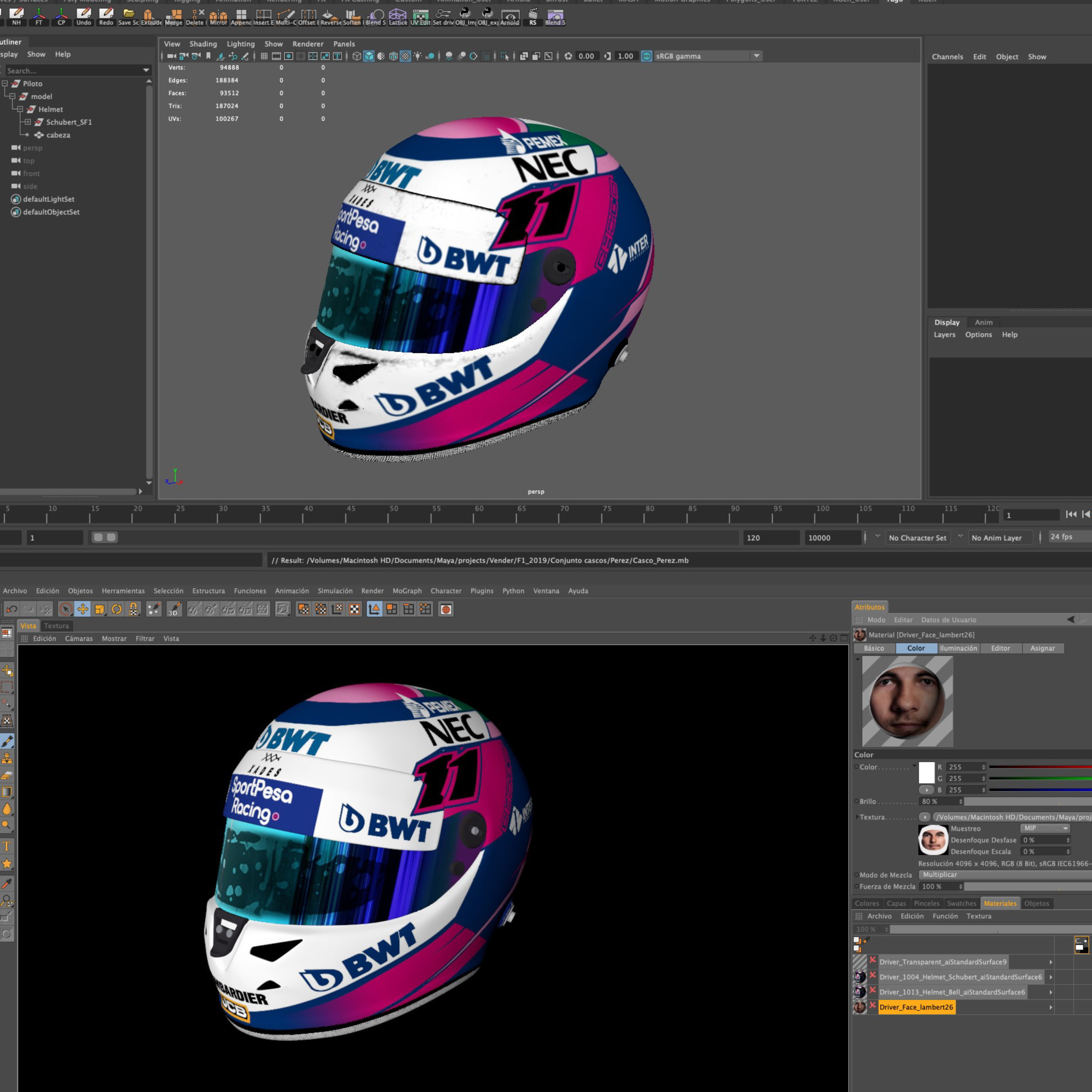Select the text T tool in left palette
The height and width of the screenshot is (1092, 1092).
7,846
